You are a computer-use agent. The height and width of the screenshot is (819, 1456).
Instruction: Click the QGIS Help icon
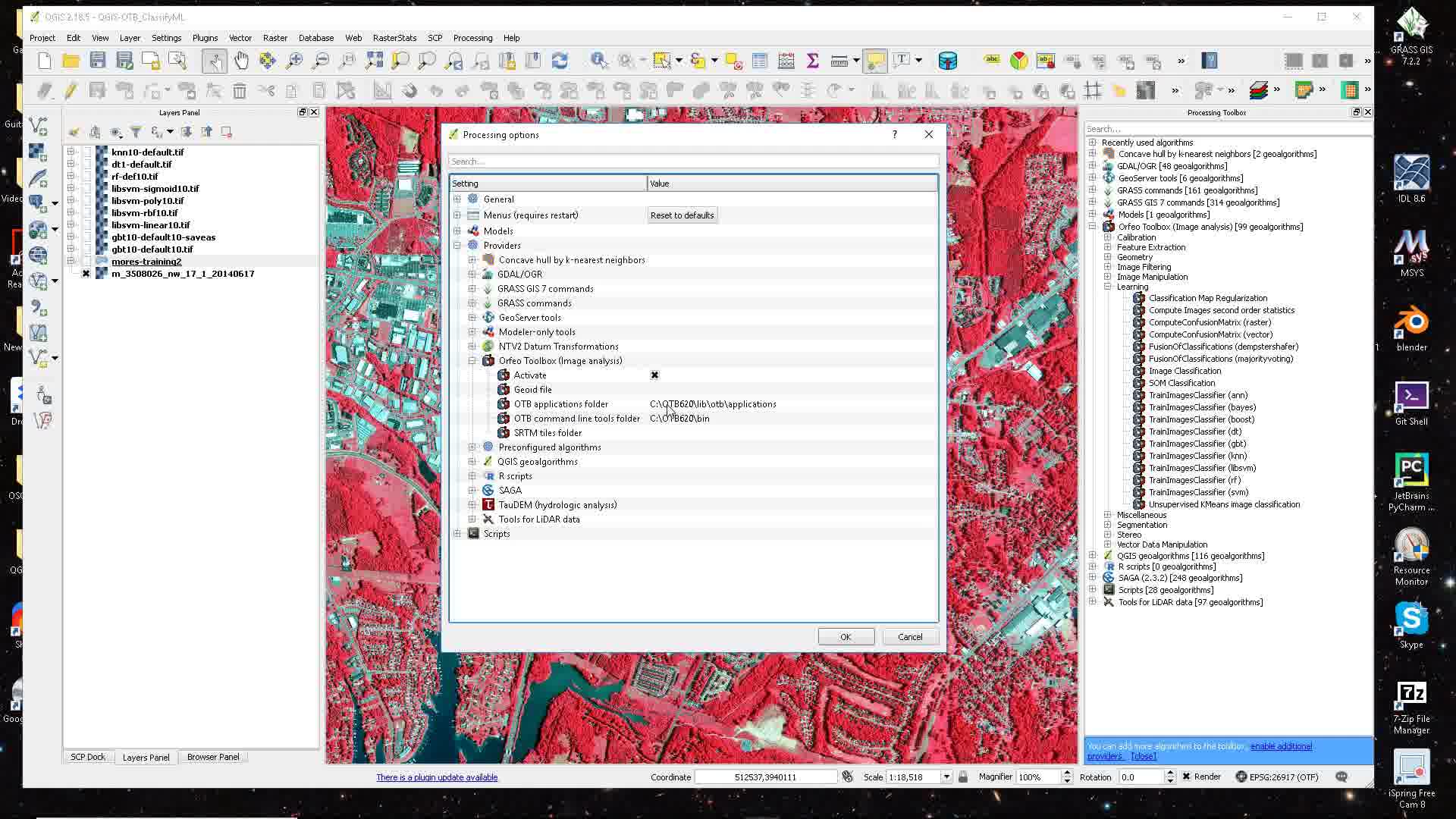[1210, 61]
